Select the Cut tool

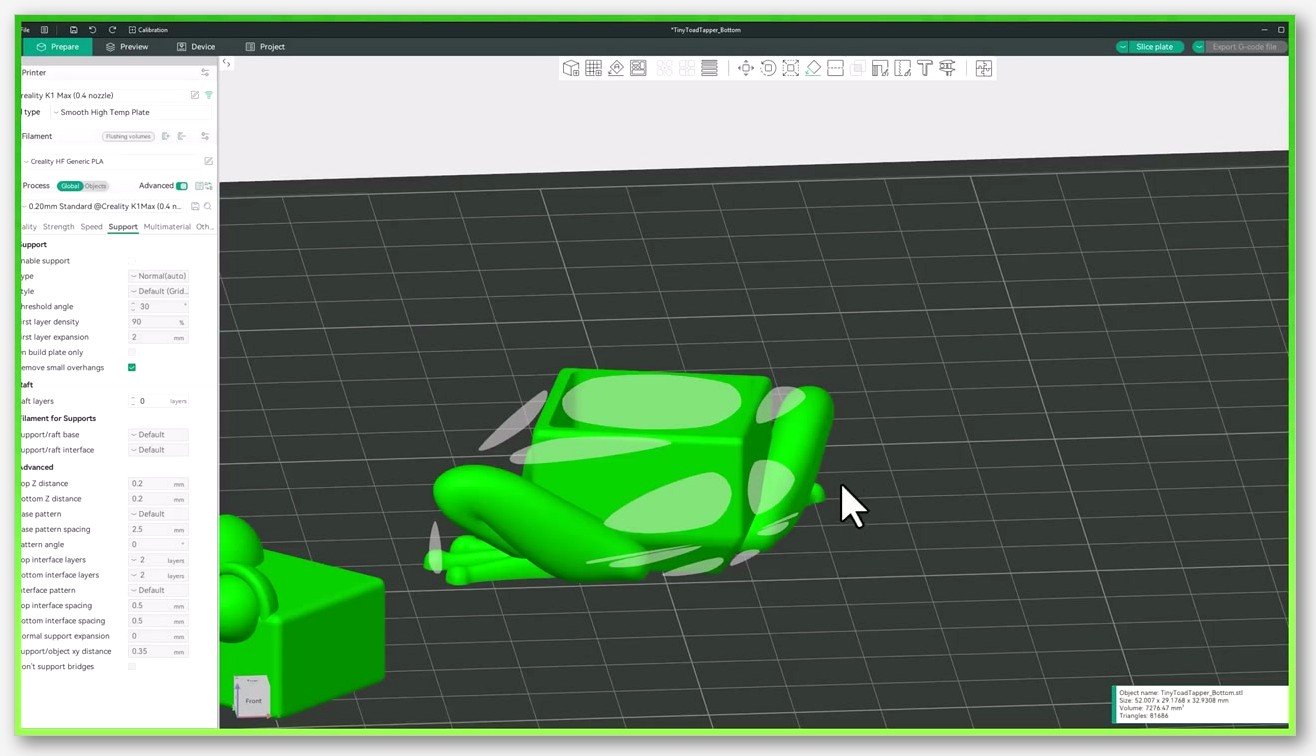pos(835,68)
